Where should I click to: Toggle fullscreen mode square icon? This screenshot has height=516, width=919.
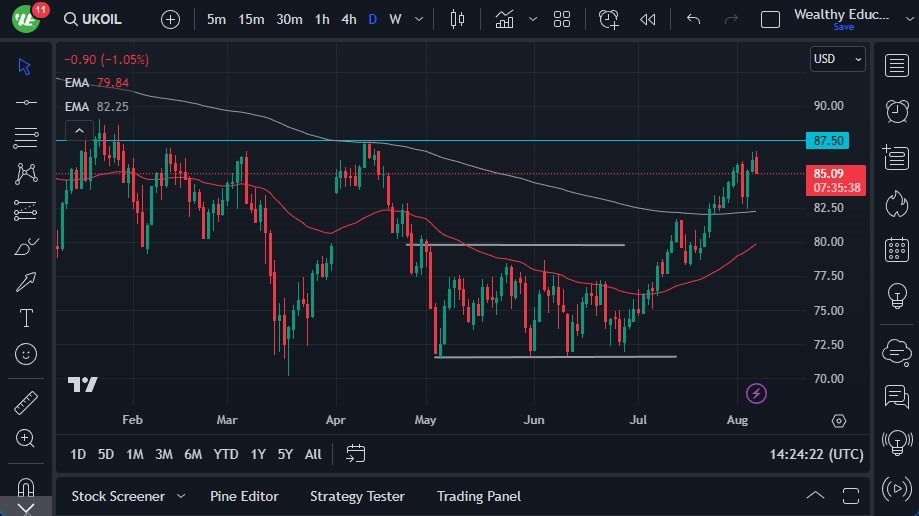tap(770, 19)
